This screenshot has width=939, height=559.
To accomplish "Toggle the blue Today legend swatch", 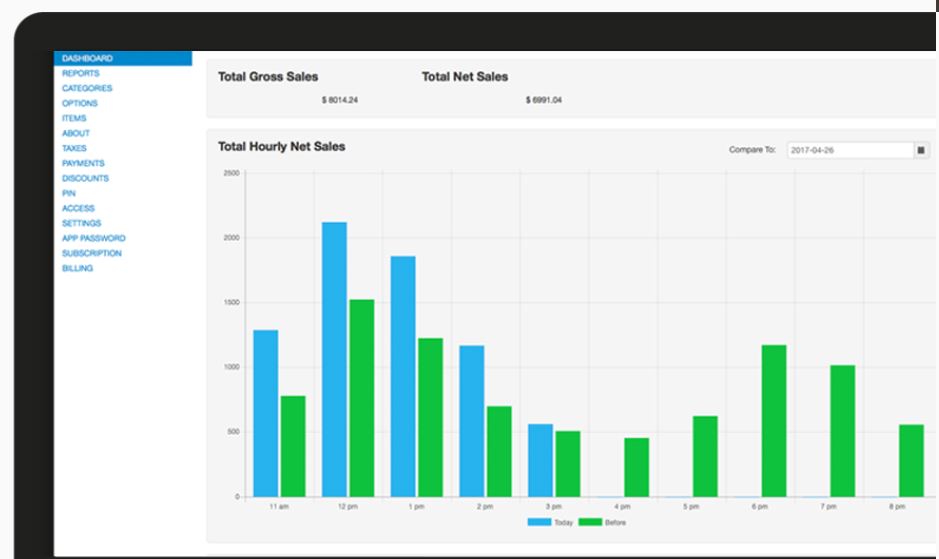I will point(539,522).
